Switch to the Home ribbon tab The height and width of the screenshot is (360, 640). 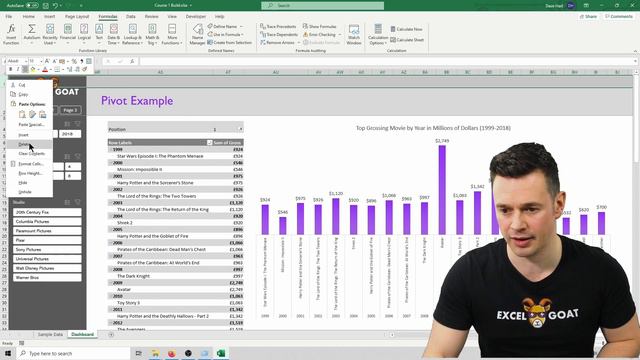(29, 16)
